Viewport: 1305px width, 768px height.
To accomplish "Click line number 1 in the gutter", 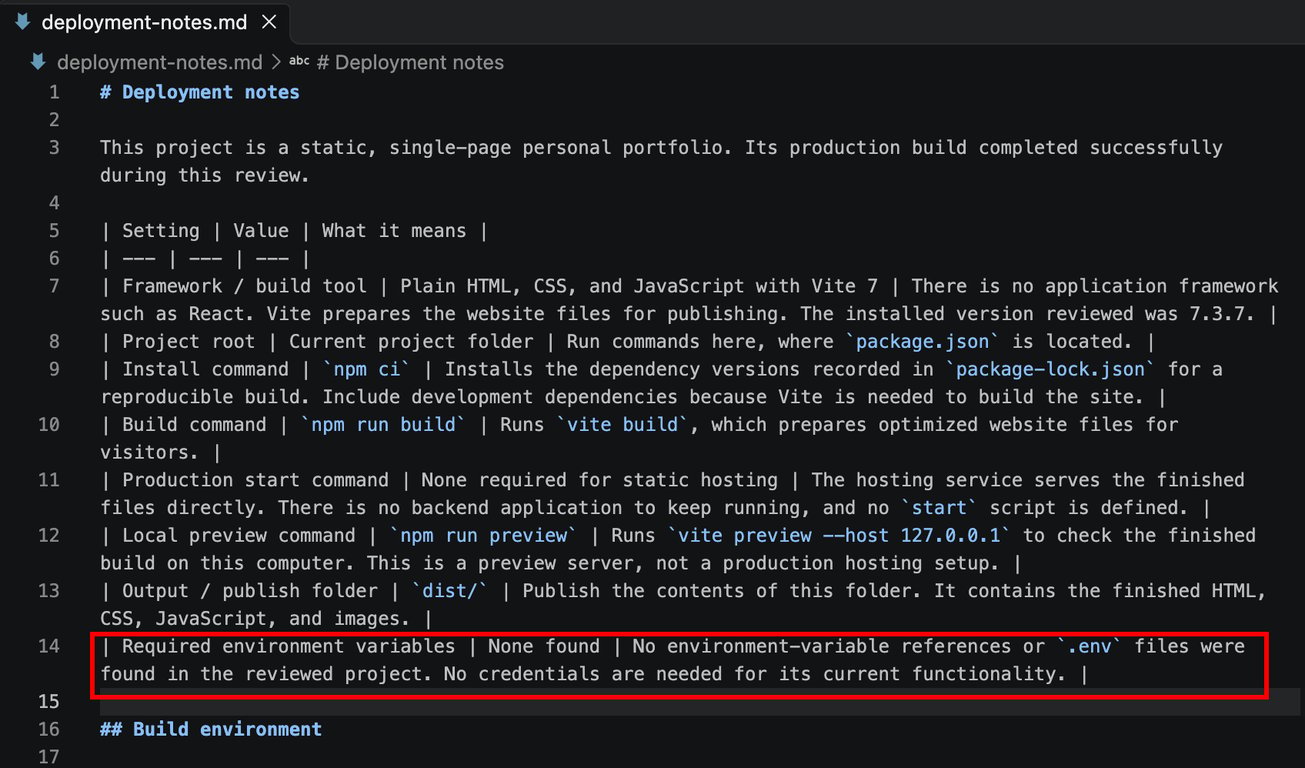I will pyautogui.click(x=54, y=92).
